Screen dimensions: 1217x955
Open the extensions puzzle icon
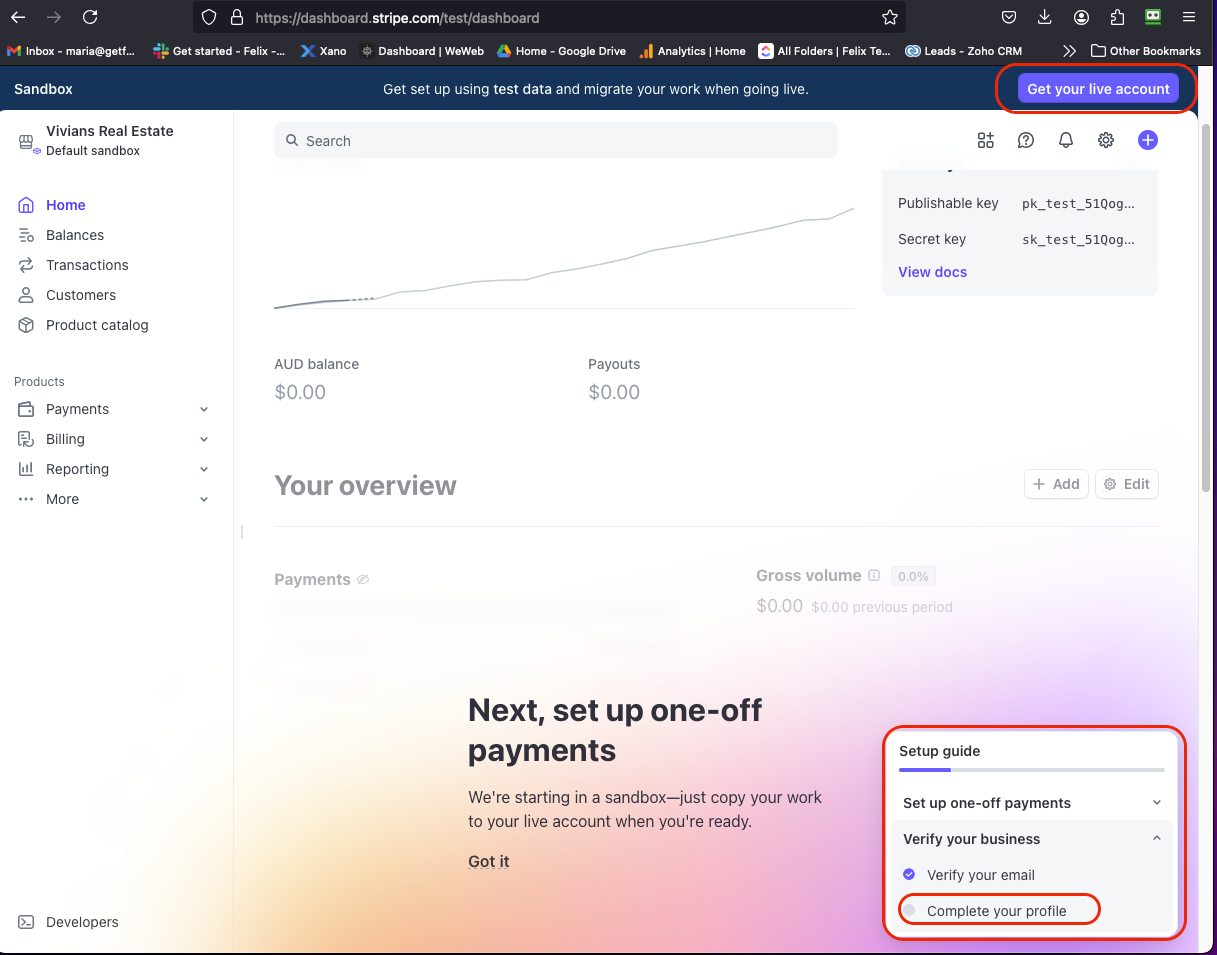tap(1117, 17)
